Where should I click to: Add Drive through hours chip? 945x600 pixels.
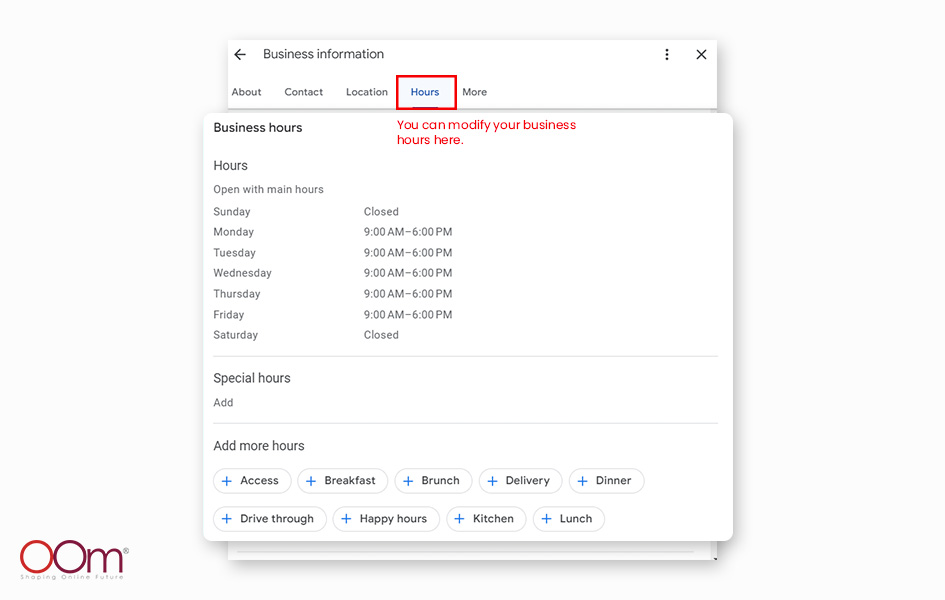[x=269, y=519]
